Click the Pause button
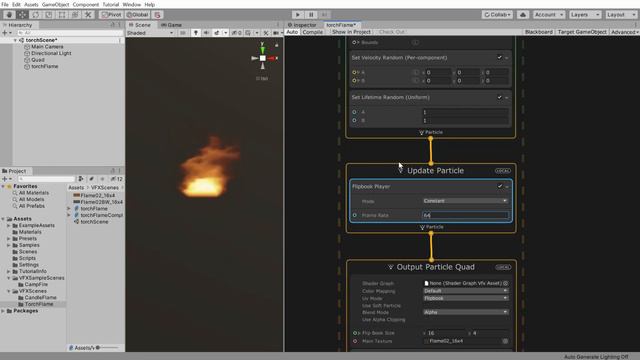The height and width of the screenshot is (360, 640). 311,15
